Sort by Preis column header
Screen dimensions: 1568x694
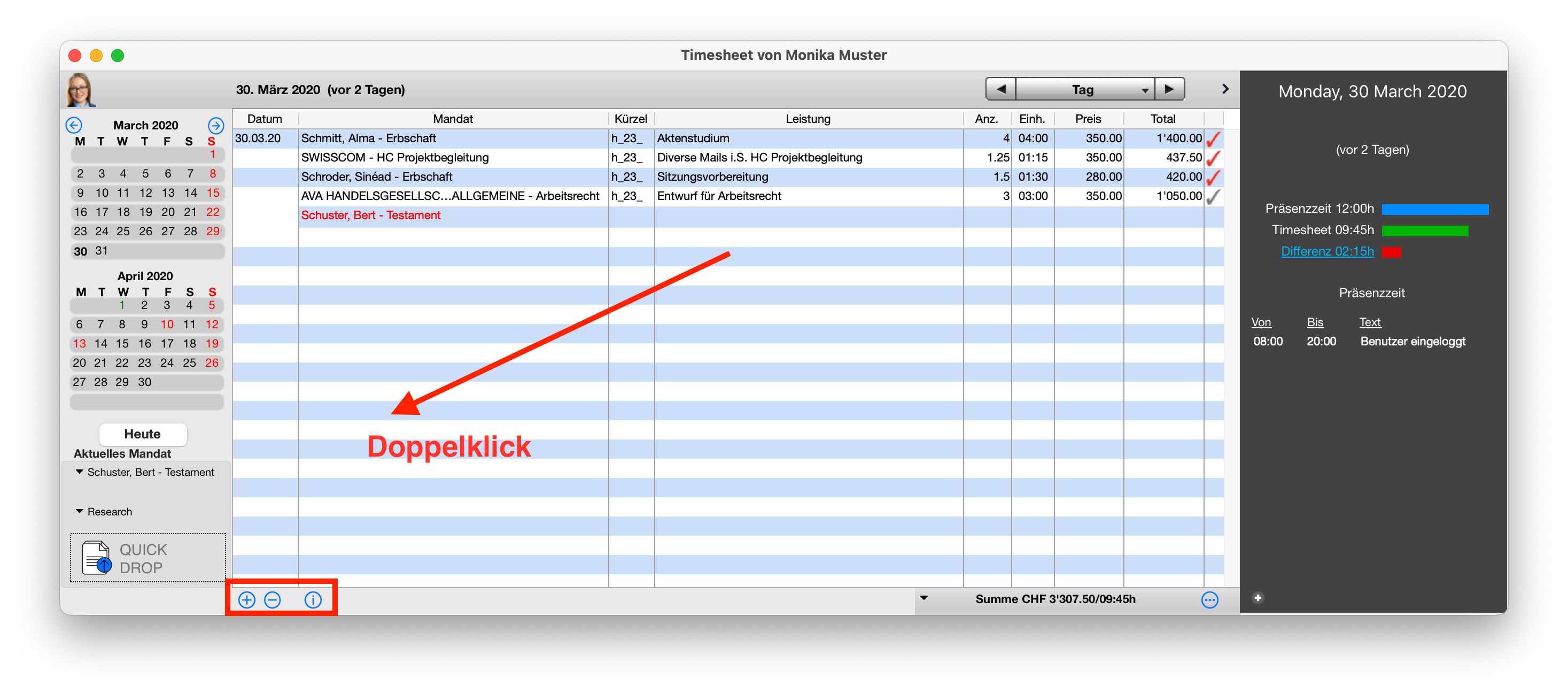(1088, 119)
